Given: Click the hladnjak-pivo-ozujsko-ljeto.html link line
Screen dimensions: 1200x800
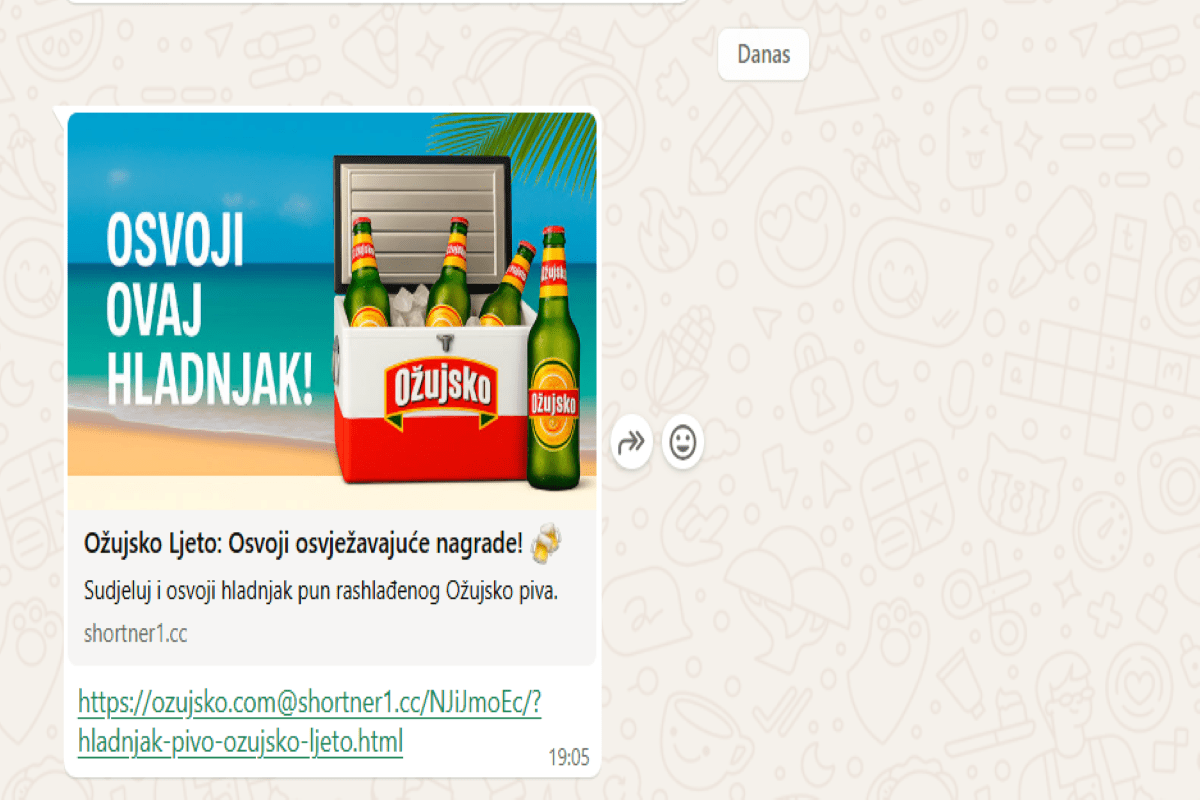Looking at the screenshot, I should click(x=240, y=742).
